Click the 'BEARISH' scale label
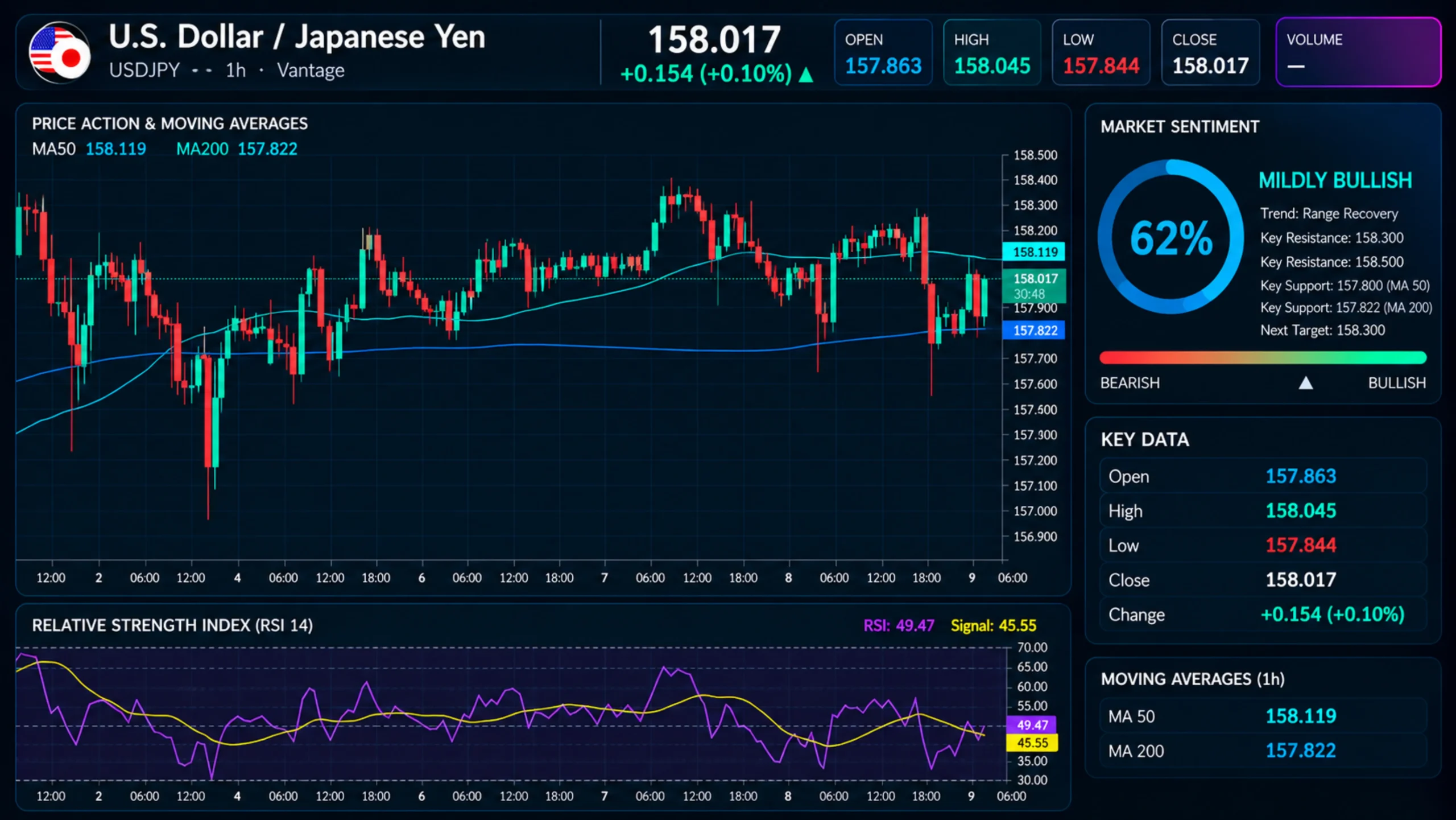This screenshot has height=820, width=1456. tap(1130, 383)
